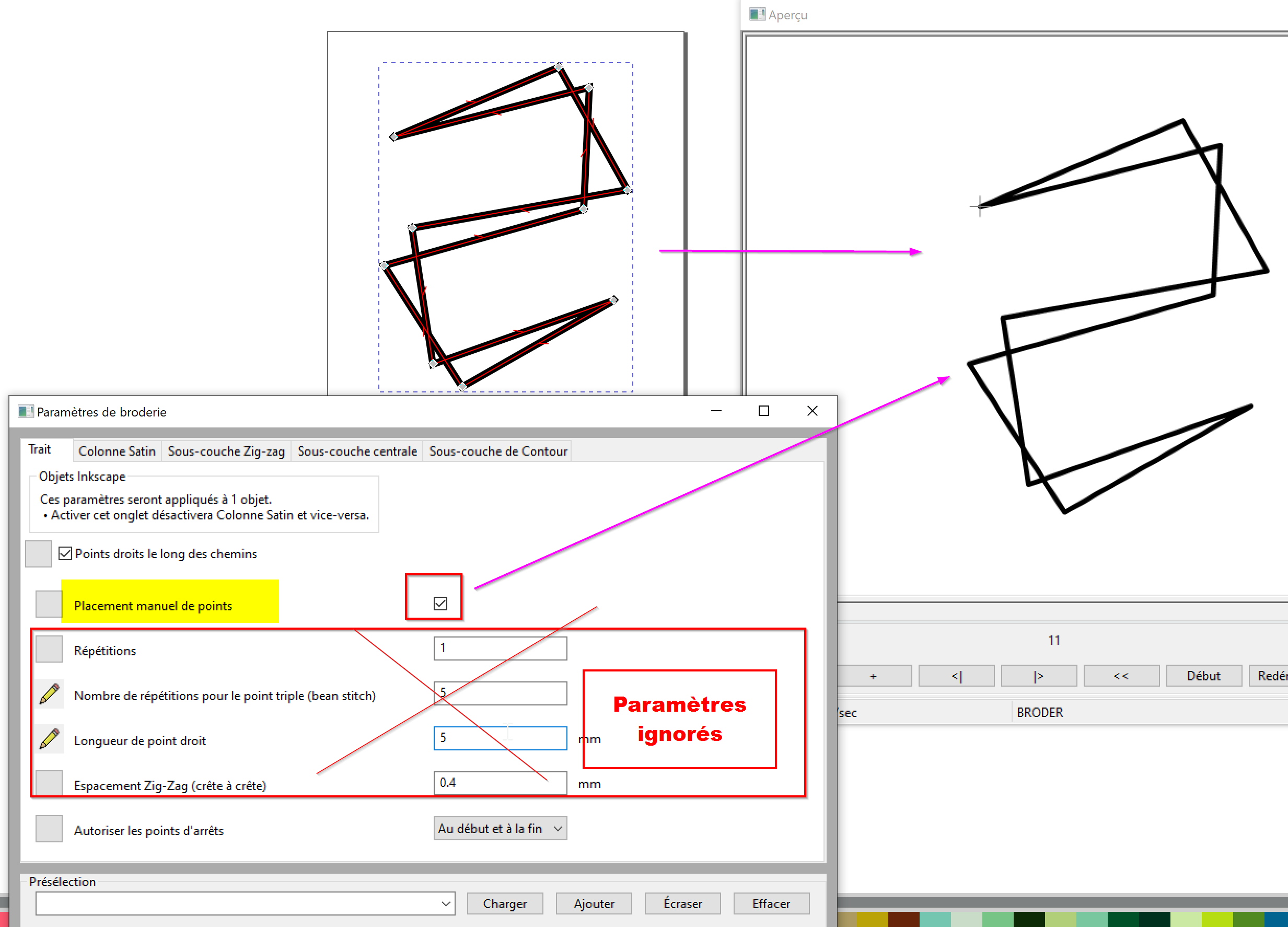Click the BRODER status text in Aperçu
Screen dimensions: 1288x927
(x=1039, y=712)
